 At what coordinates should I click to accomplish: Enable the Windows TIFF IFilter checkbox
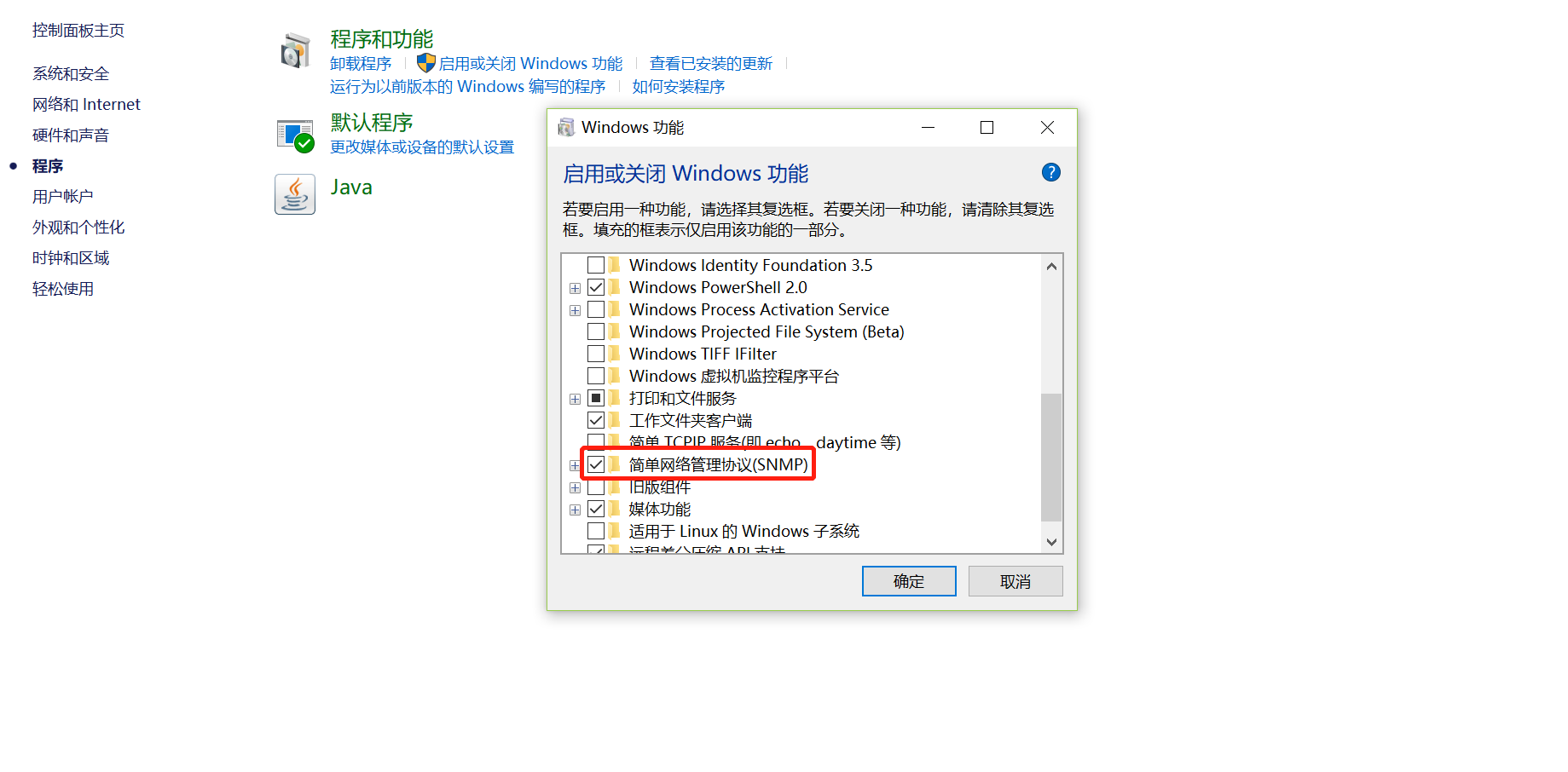[x=596, y=354]
